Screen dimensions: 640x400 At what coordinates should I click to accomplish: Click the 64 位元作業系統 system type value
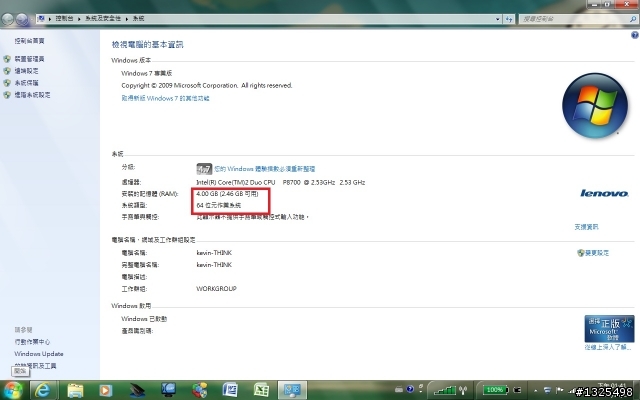(x=219, y=205)
